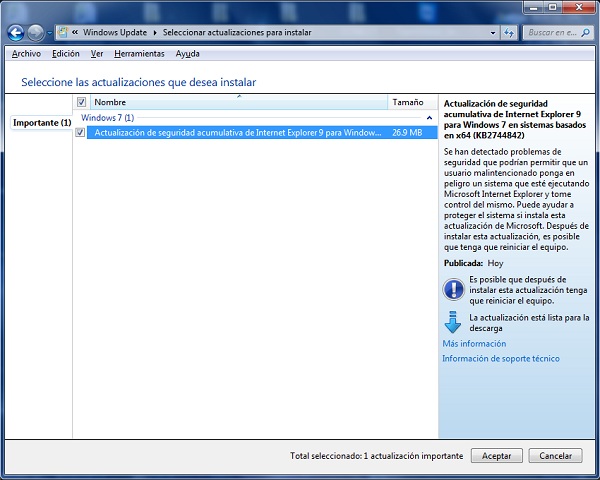
Task: Minimize the Windows Update window
Action: coord(534,7)
